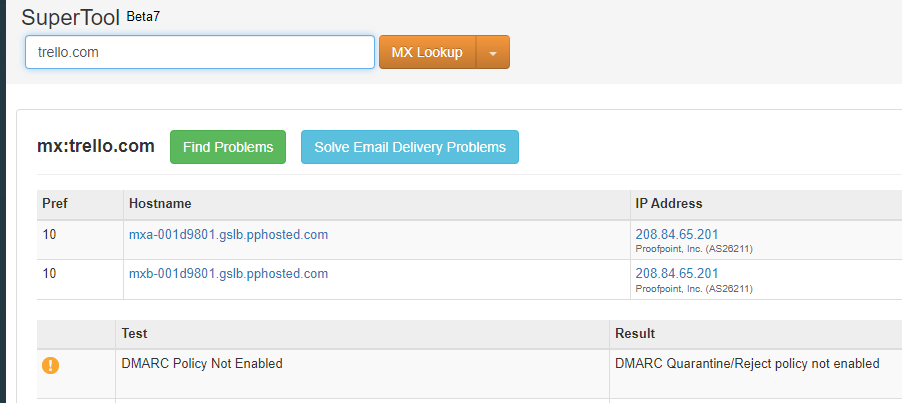Image resolution: width=902 pixels, height=403 pixels.
Task: Select DMARC Quarantine/Reject policy not enabled result
Action: click(x=747, y=363)
